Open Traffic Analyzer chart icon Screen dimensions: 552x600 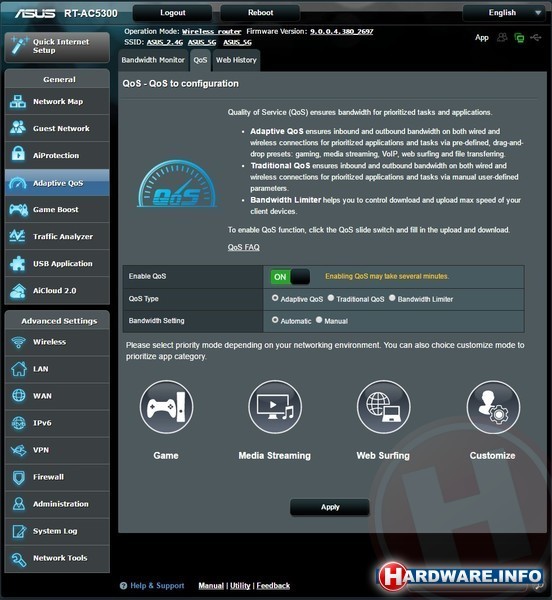18,236
